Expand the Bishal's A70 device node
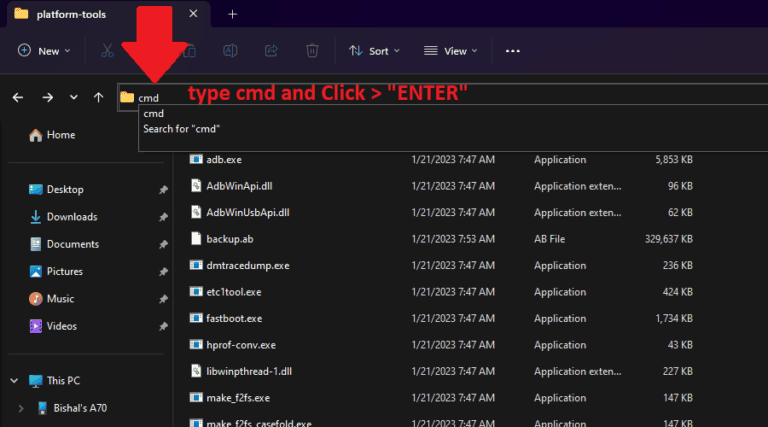768x427 pixels. [22, 408]
